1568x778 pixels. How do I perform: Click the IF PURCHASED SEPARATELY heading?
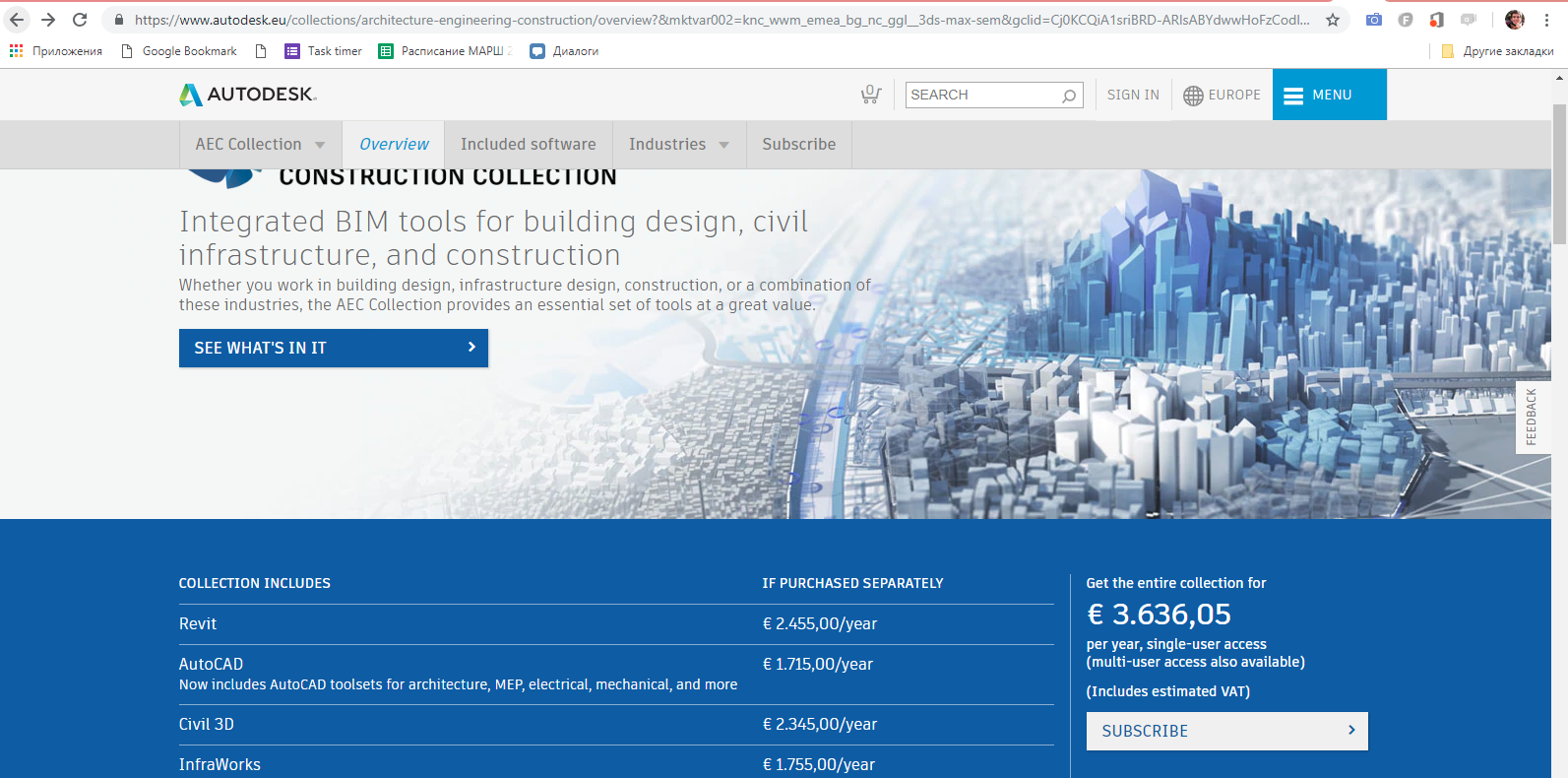[x=852, y=583]
